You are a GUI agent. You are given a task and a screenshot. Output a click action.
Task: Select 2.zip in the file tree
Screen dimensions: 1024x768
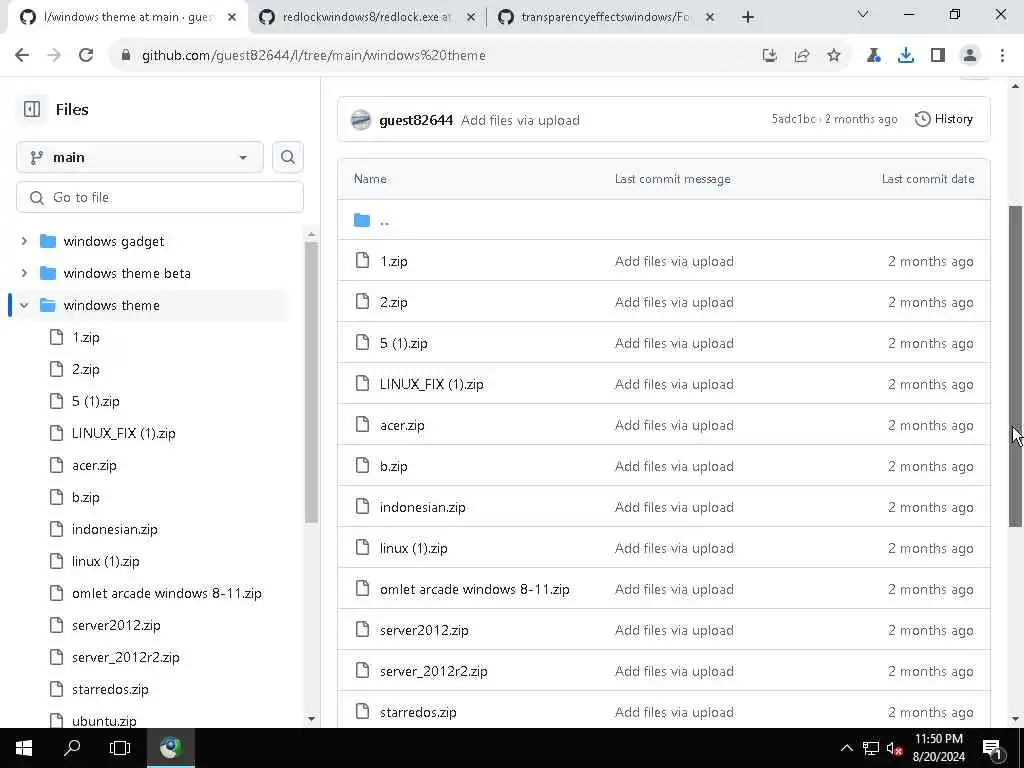coord(86,370)
